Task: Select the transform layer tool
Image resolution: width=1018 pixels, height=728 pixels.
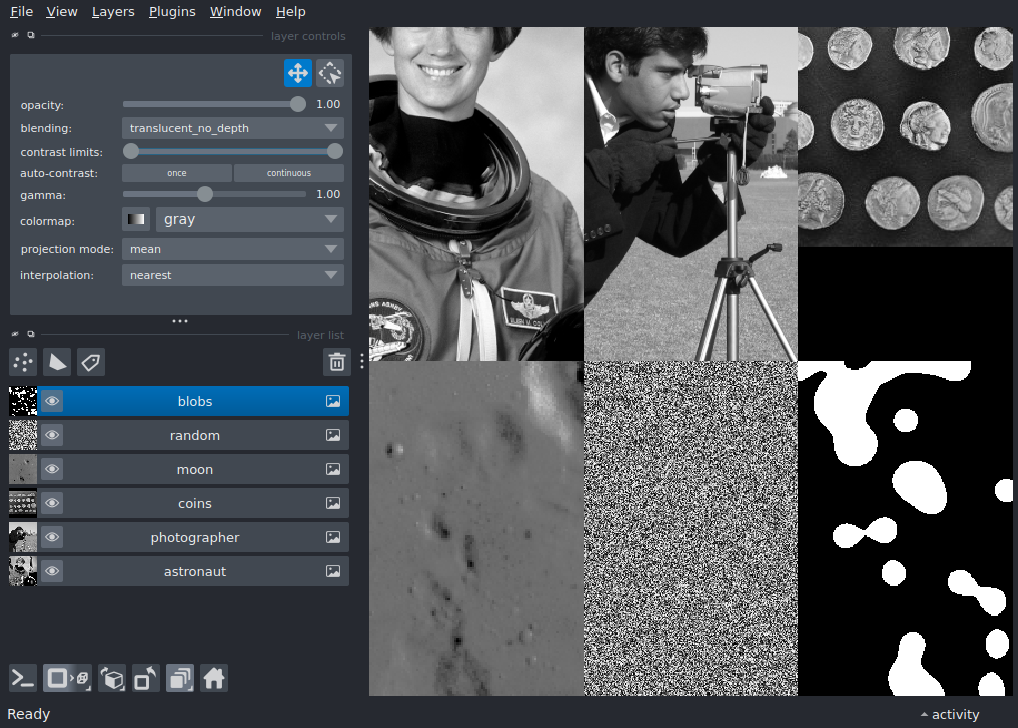Action: tap(330, 73)
